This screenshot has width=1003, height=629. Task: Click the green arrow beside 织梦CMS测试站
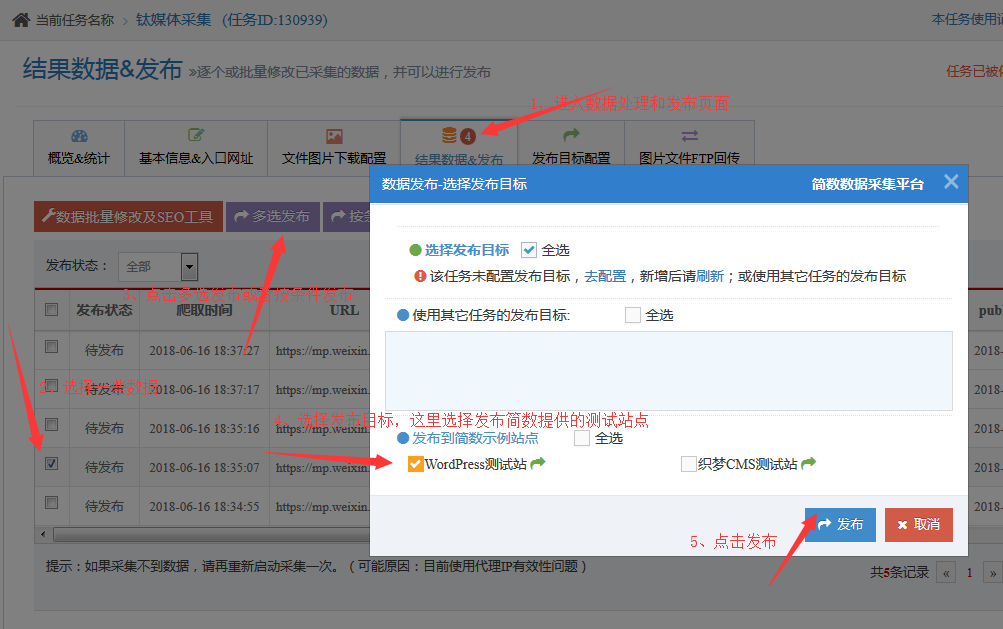coord(809,463)
